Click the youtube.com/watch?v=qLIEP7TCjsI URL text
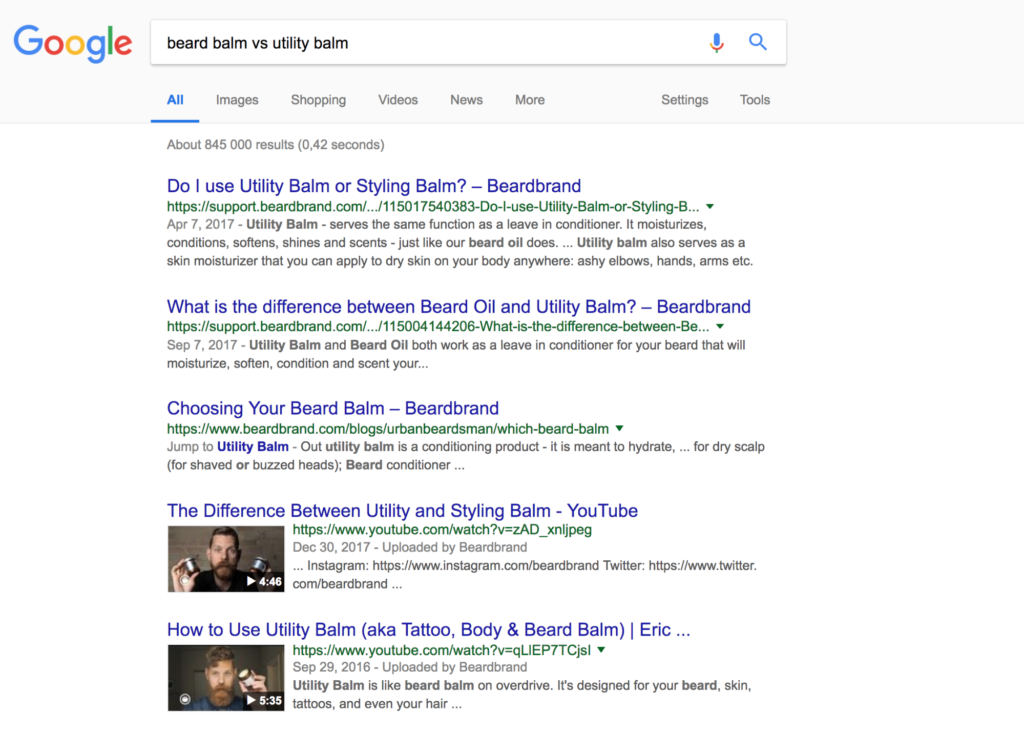 [x=441, y=650]
